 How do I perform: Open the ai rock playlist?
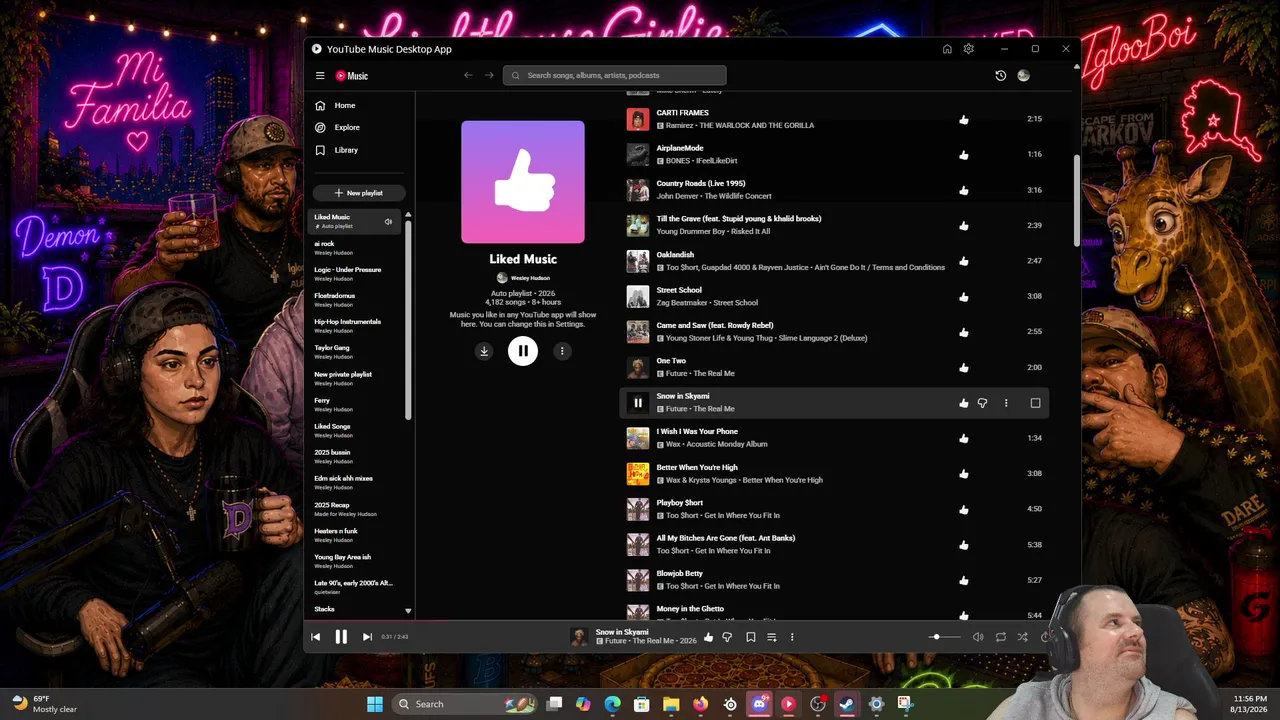(355, 248)
